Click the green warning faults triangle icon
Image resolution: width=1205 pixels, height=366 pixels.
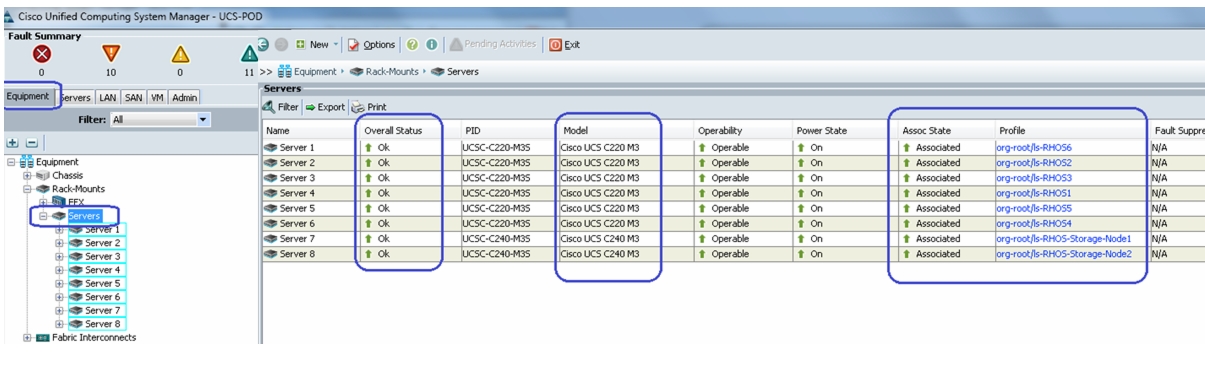[249, 55]
